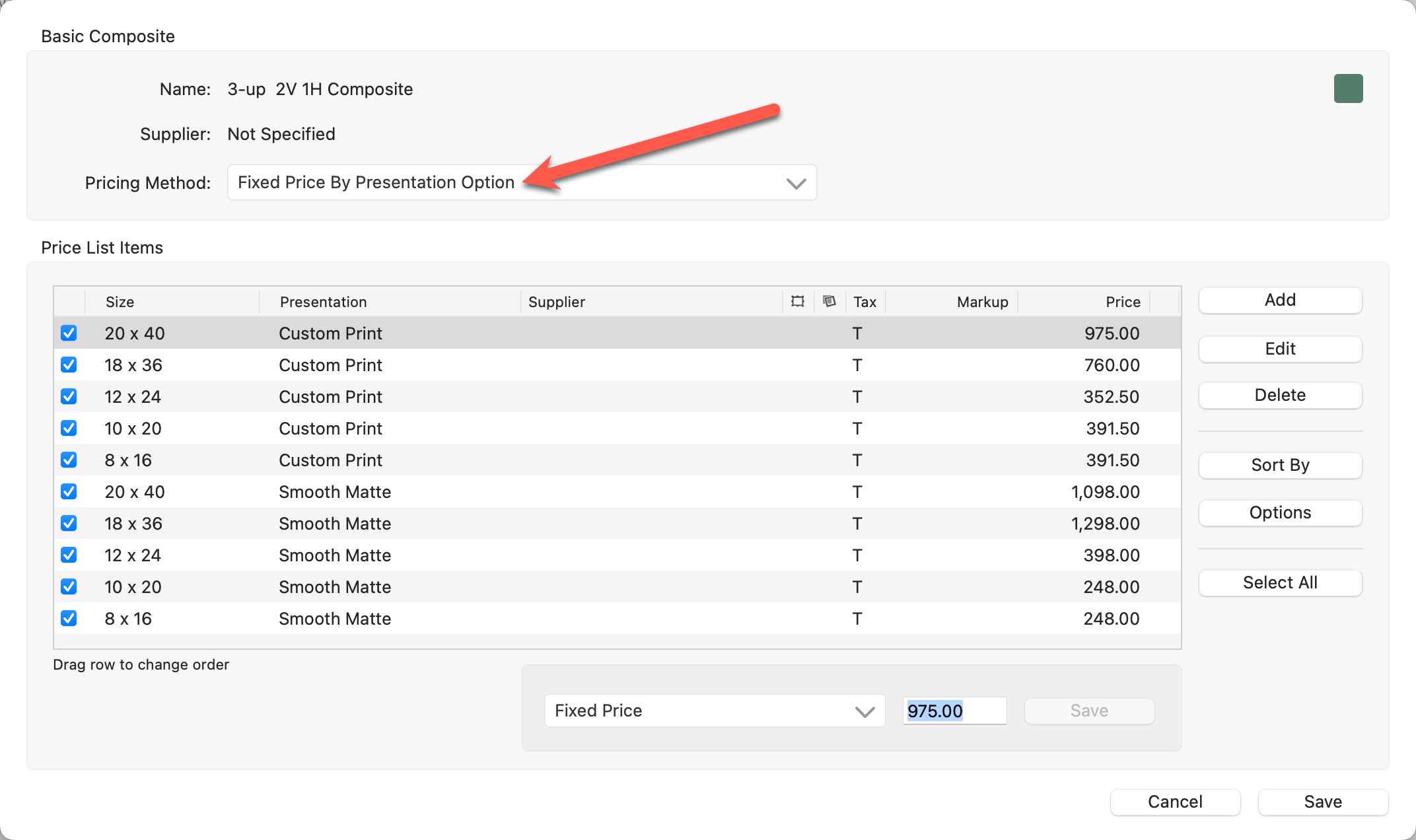
Task: Click the mat icon column header
Action: (x=830, y=302)
